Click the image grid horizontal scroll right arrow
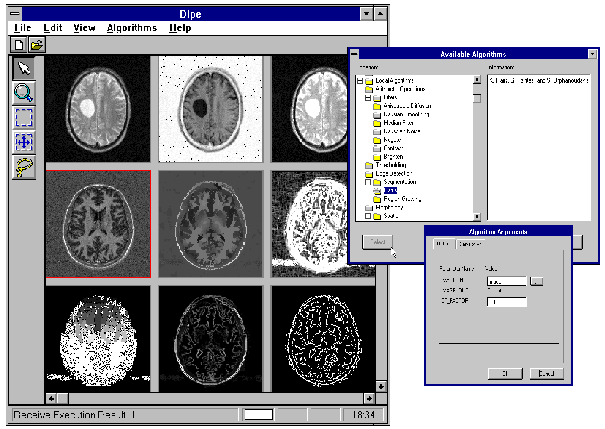 [369, 398]
